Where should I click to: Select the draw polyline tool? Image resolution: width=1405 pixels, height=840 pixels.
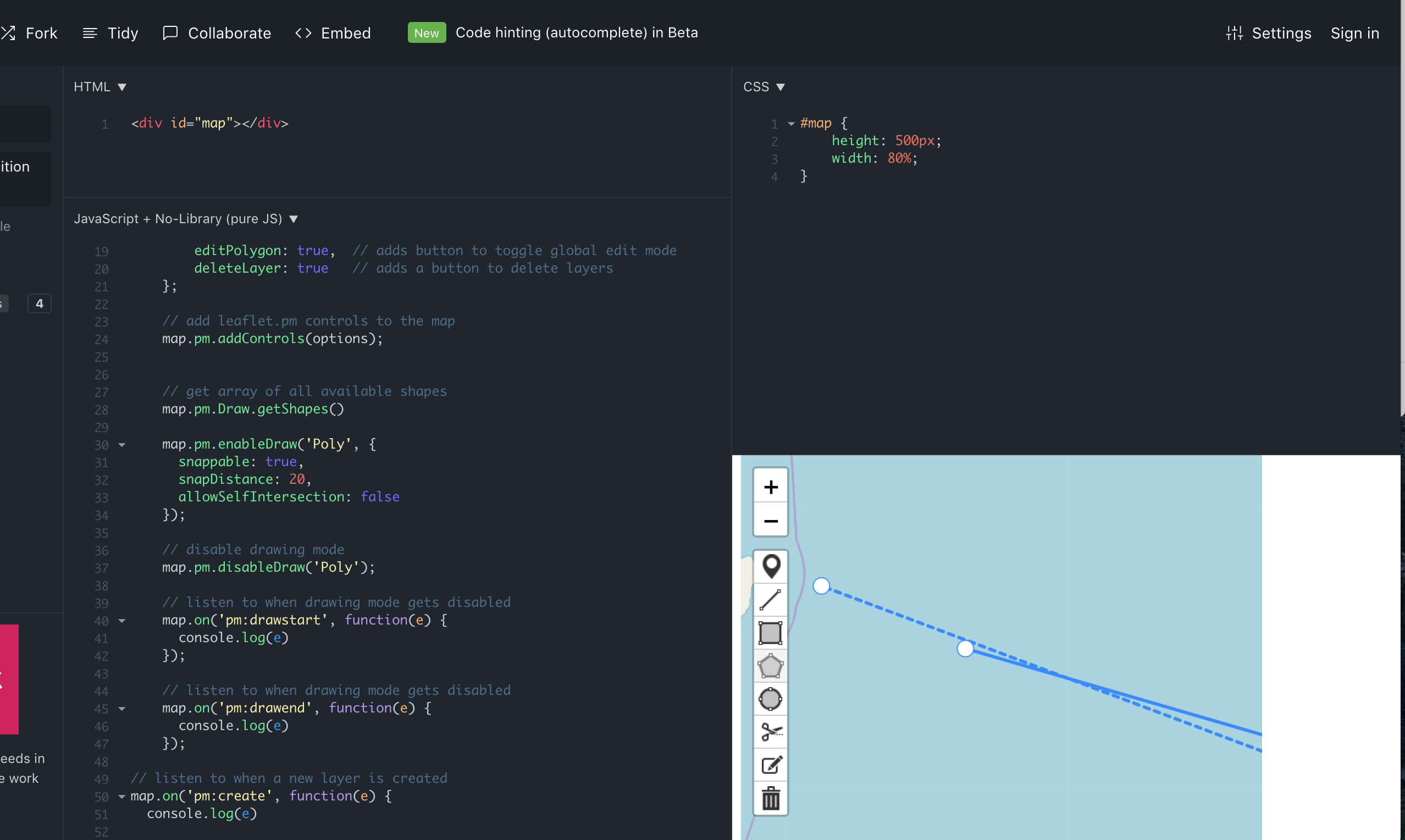click(x=770, y=599)
